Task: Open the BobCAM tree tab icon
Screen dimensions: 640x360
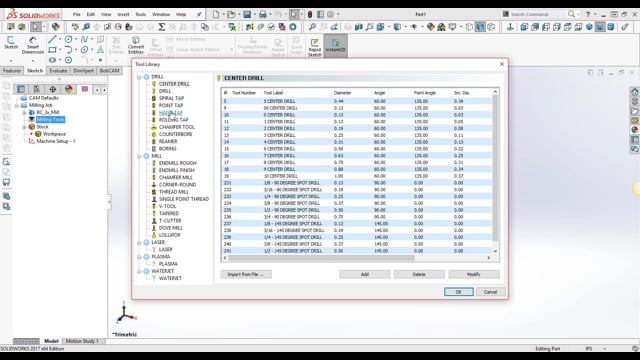Action: click(x=85, y=89)
